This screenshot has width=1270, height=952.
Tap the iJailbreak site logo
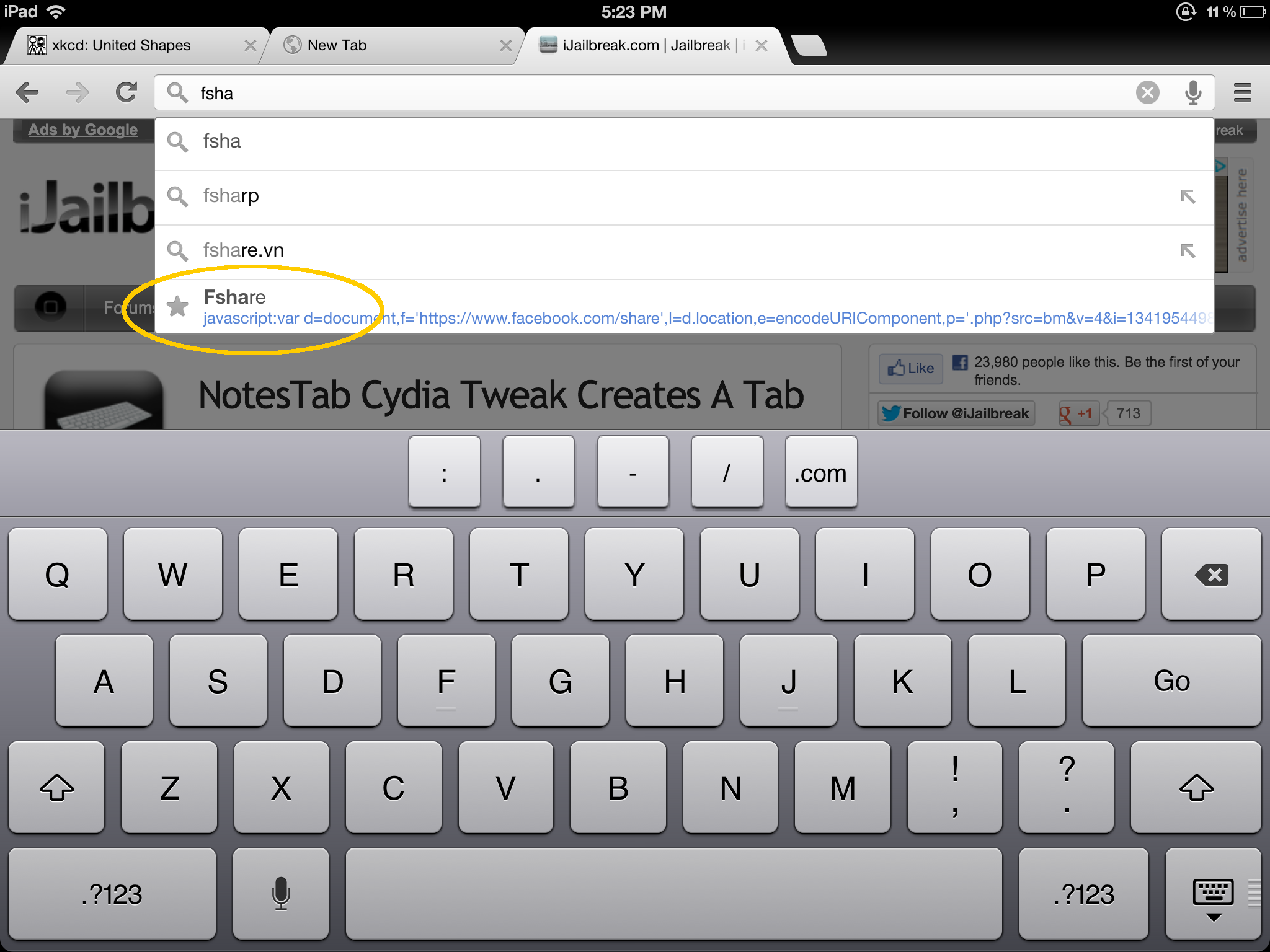coord(86,207)
